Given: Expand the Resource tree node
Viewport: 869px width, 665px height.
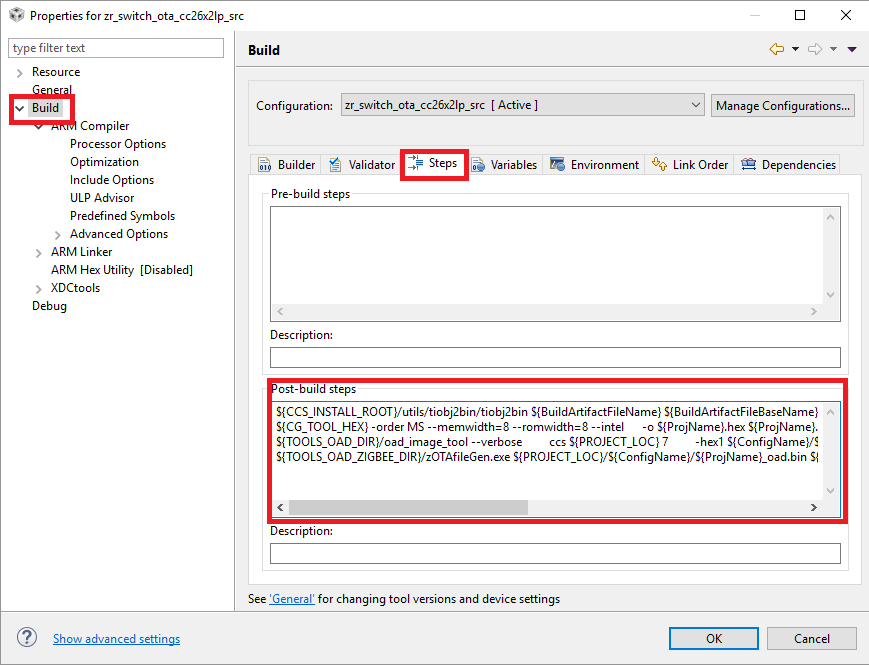Looking at the screenshot, I should pyautogui.click(x=20, y=72).
